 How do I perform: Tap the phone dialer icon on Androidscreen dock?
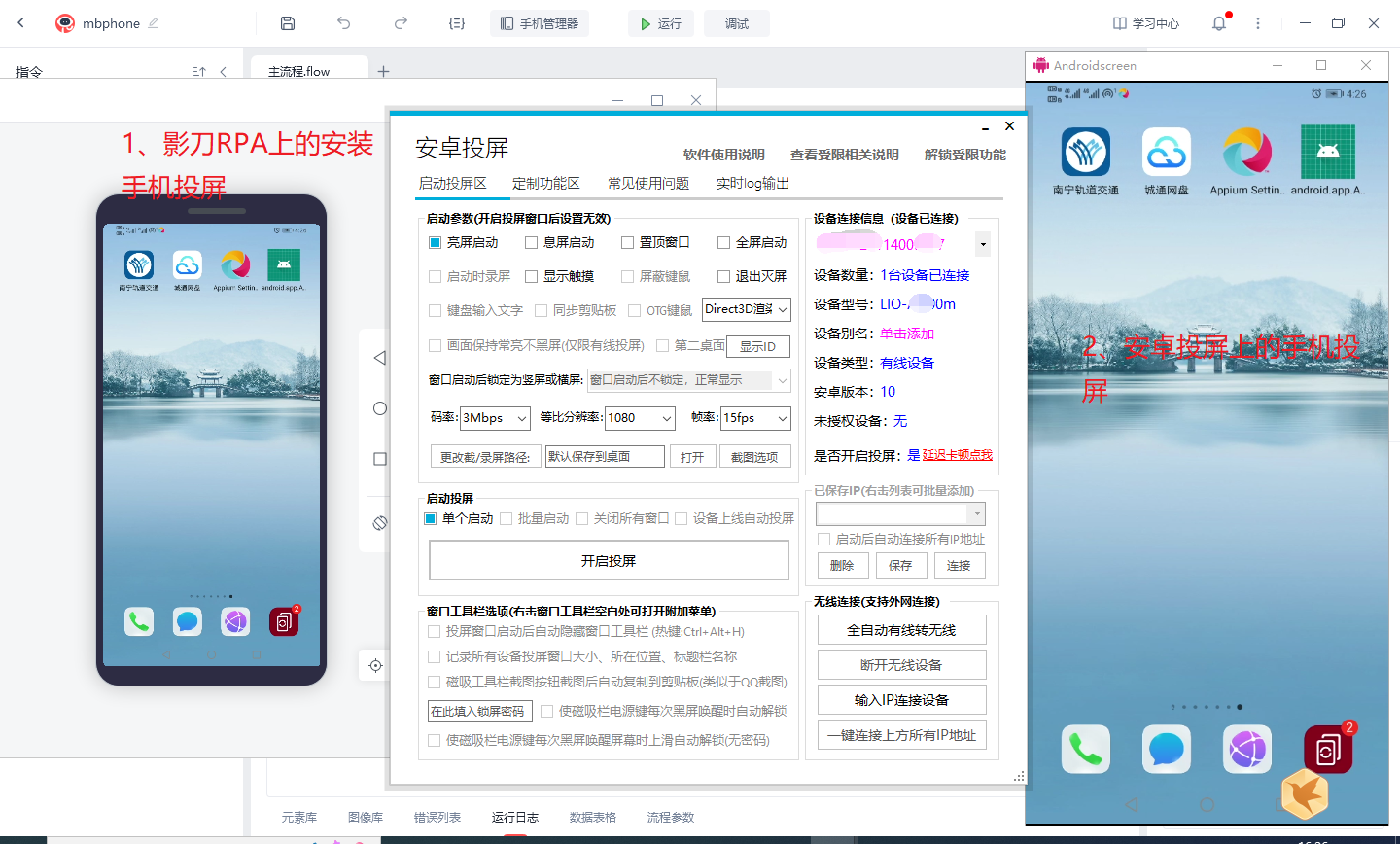[x=1086, y=750]
